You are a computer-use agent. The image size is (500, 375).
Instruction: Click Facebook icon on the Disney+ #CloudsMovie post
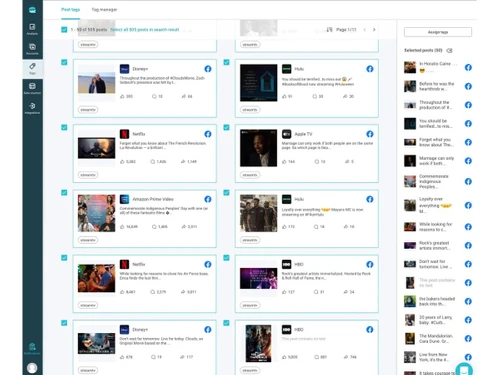(x=208, y=69)
